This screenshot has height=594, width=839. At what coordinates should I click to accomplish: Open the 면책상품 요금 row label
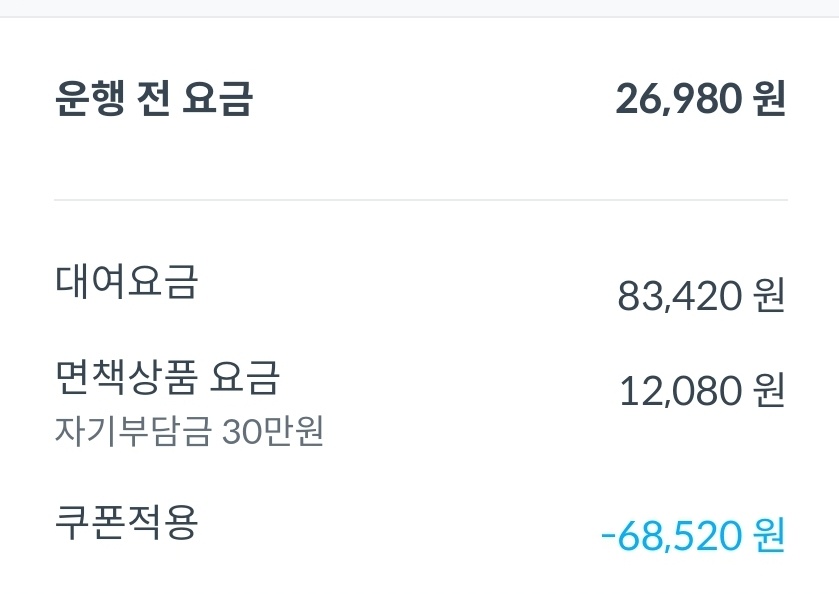[167, 378]
